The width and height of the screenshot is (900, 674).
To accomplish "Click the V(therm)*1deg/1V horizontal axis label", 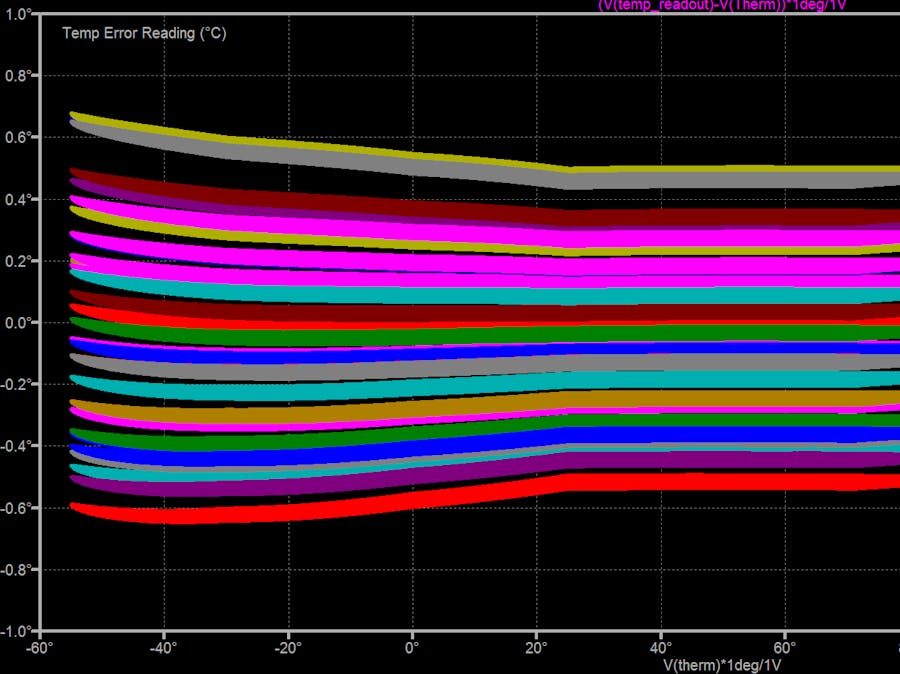I will pyautogui.click(x=722, y=663).
